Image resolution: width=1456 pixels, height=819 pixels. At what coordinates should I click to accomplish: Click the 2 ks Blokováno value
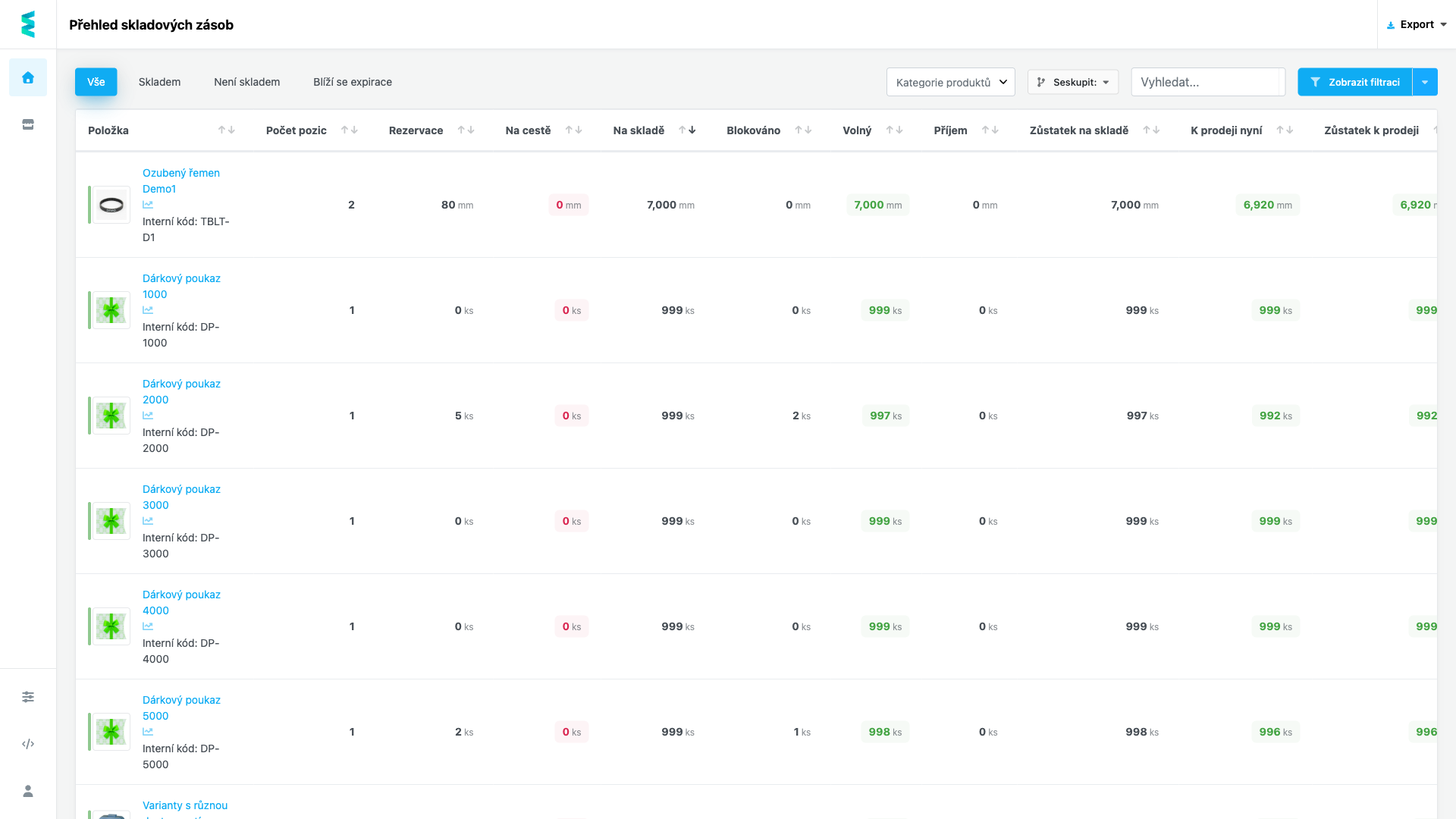click(x=802, y=416)
